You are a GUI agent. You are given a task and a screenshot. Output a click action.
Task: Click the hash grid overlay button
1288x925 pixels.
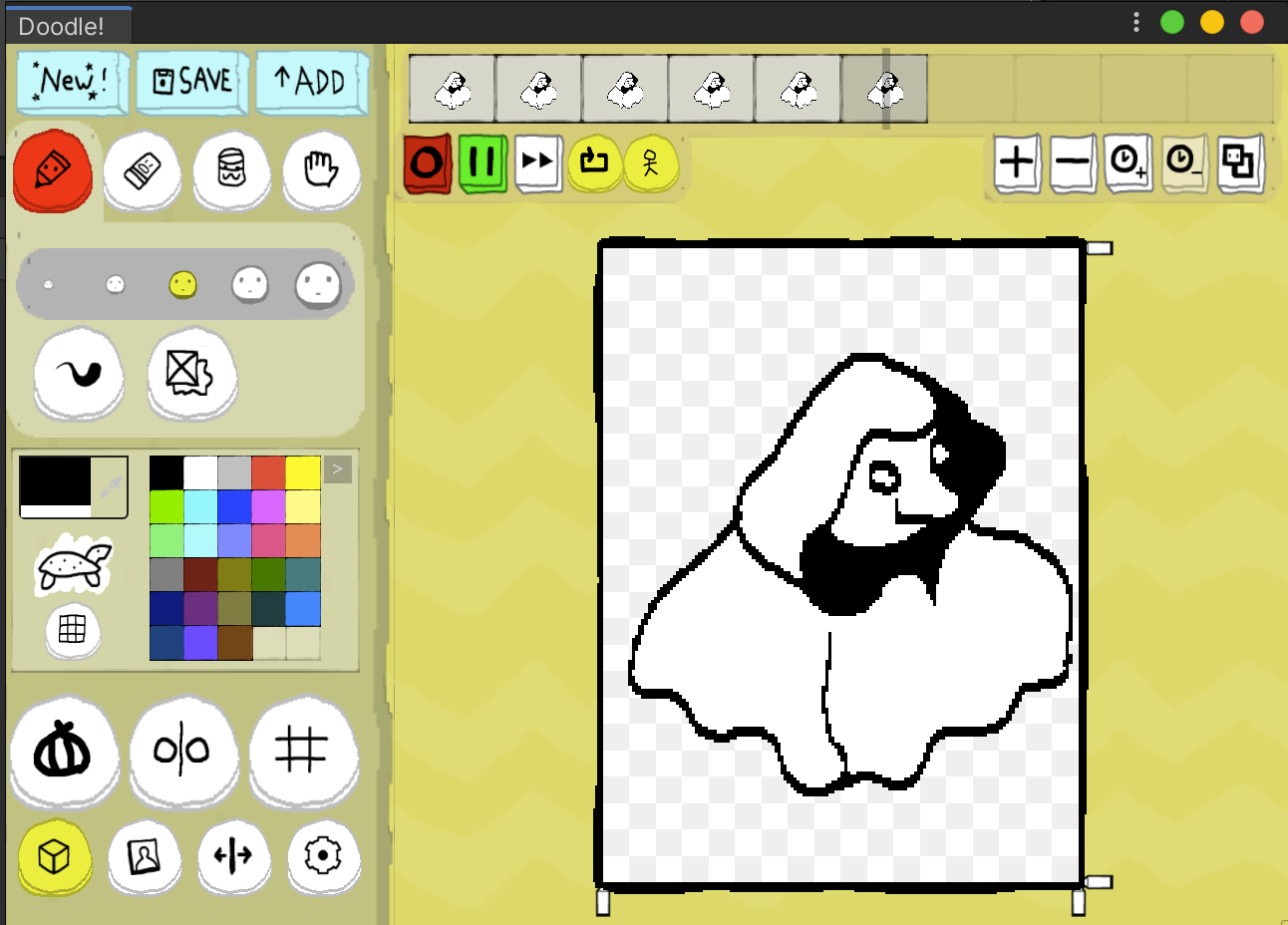(302, 753)
